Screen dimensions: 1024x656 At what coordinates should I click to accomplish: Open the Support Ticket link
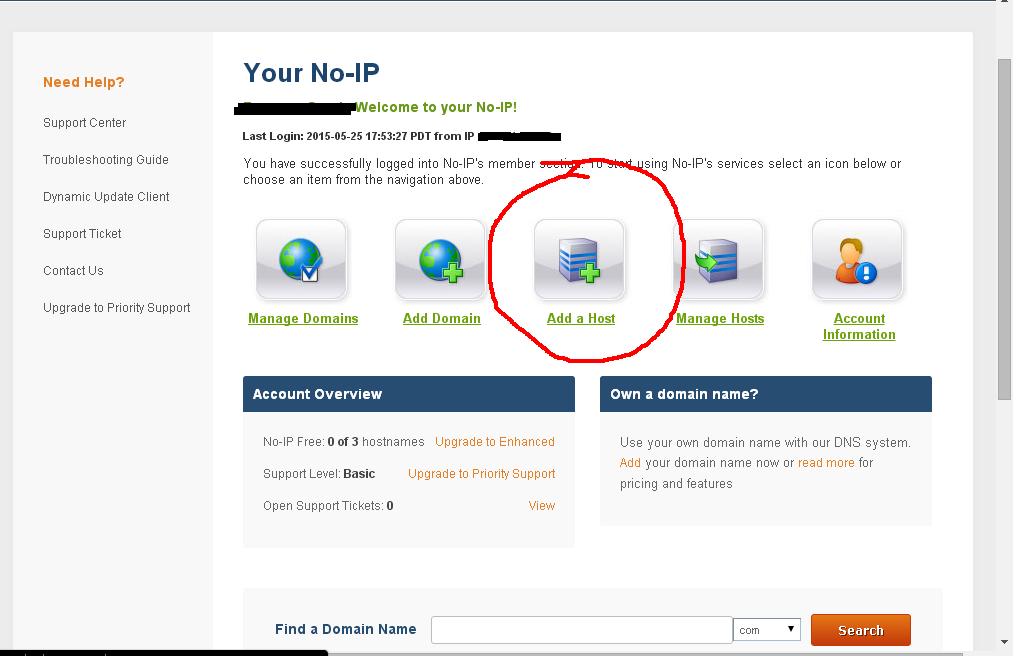[82, 234]
